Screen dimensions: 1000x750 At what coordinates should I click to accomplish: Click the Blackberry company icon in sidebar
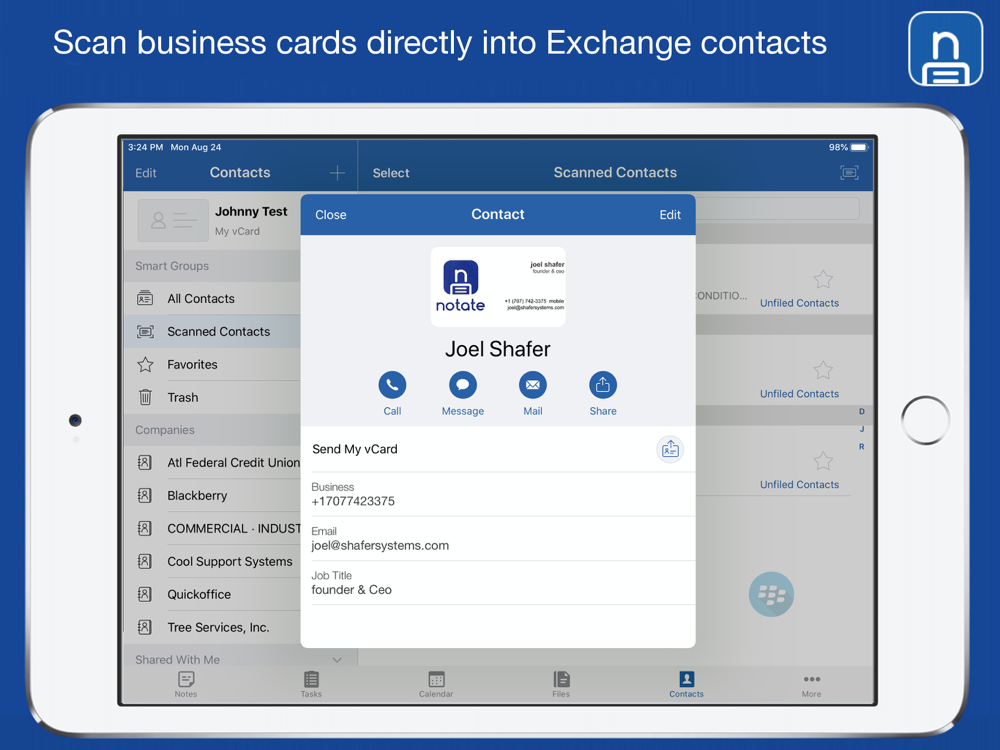click(x=145, y=496)
